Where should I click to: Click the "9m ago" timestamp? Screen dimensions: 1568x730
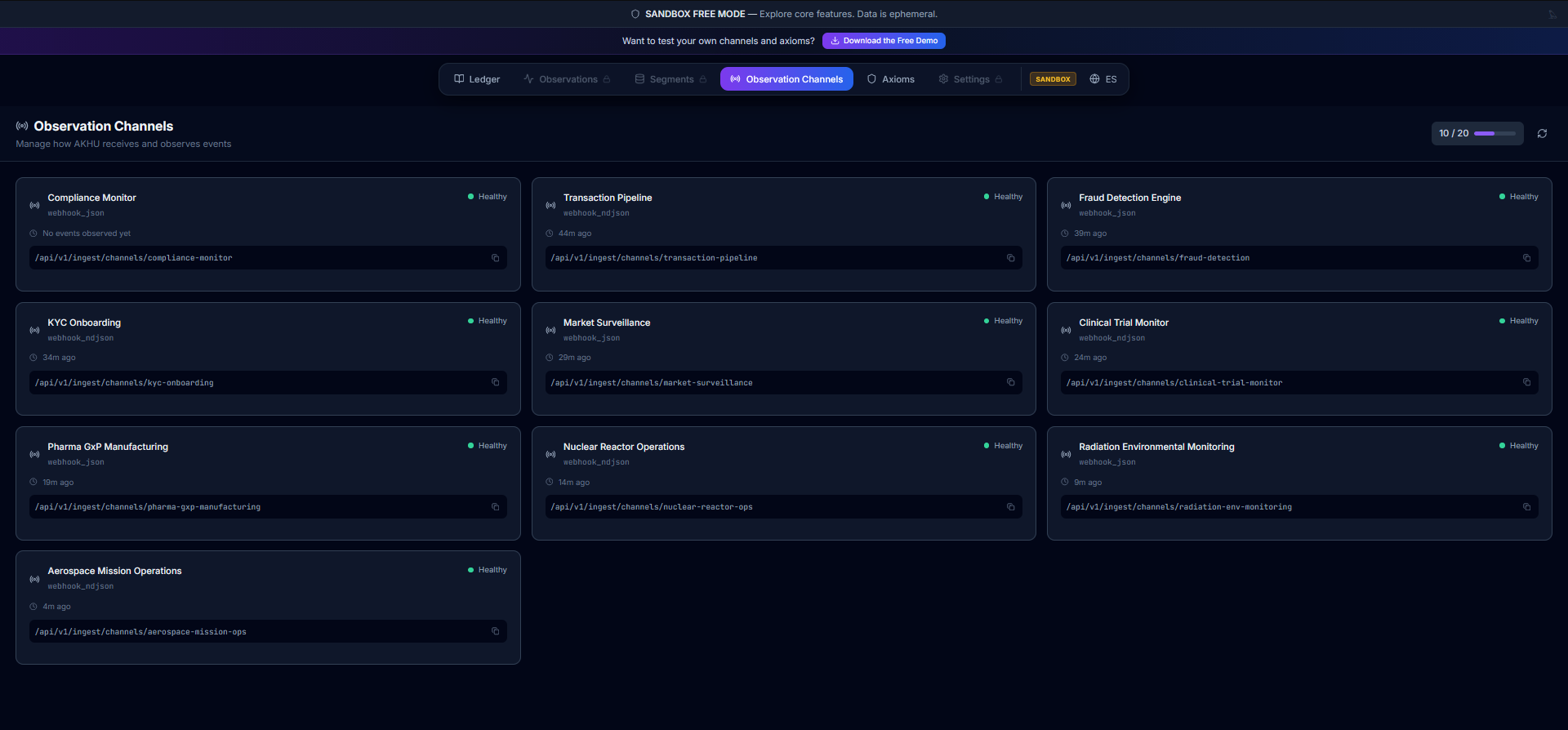pos(1088,483)
